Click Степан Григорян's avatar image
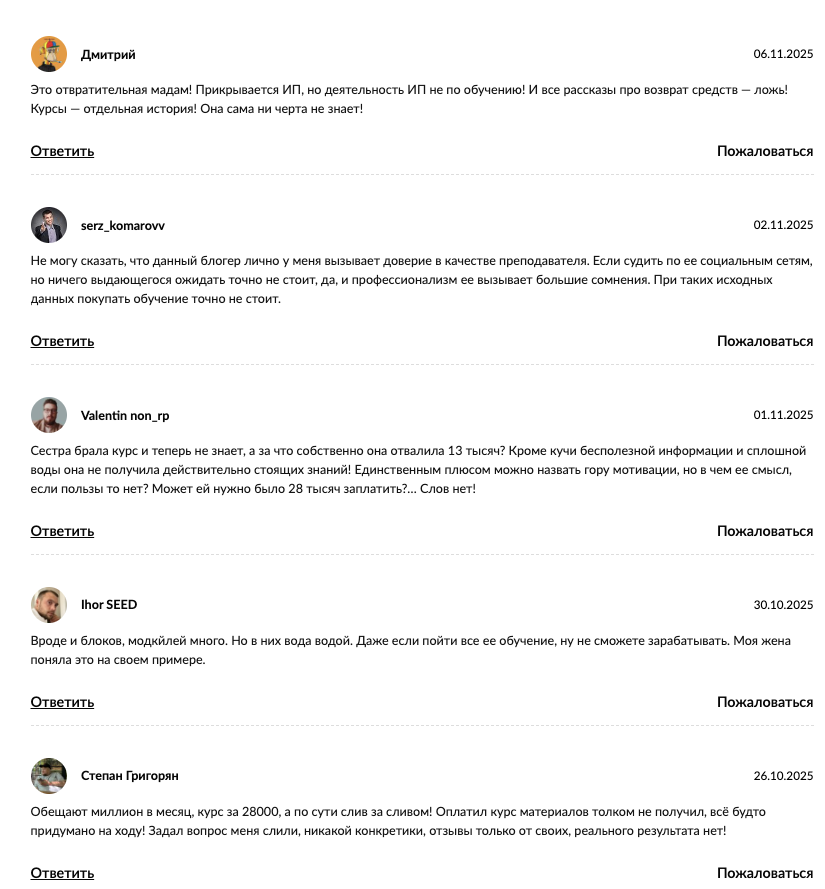This screenshot has width=825, height=889. tap(49, 776)
